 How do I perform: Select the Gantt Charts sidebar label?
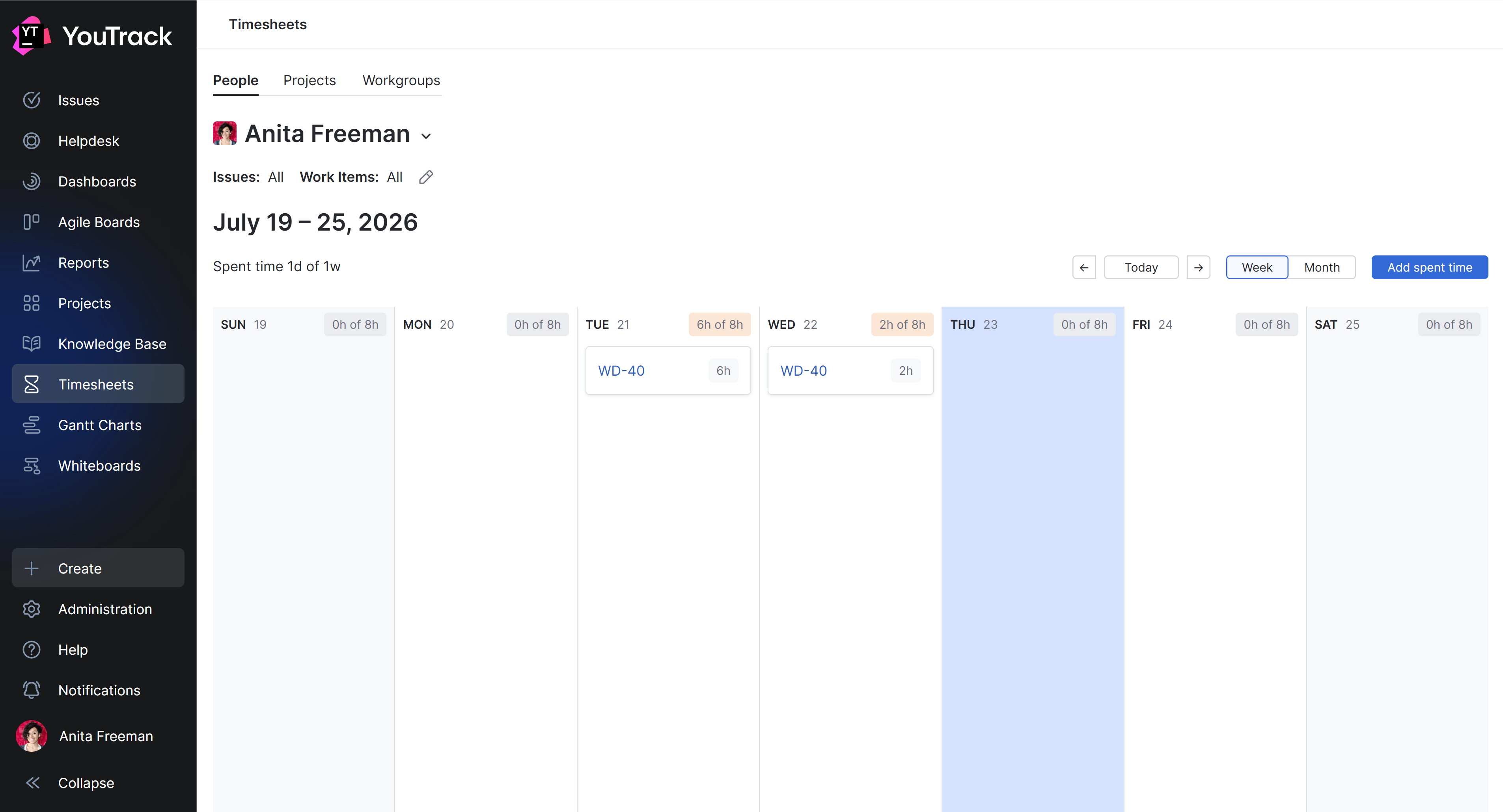100,425
